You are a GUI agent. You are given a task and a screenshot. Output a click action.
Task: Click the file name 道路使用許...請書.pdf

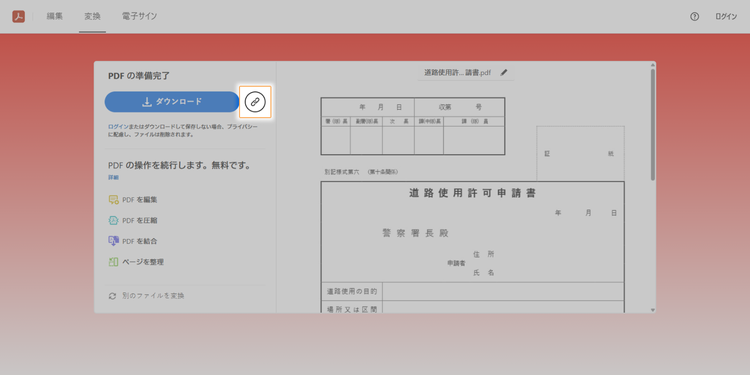(457, 73)
